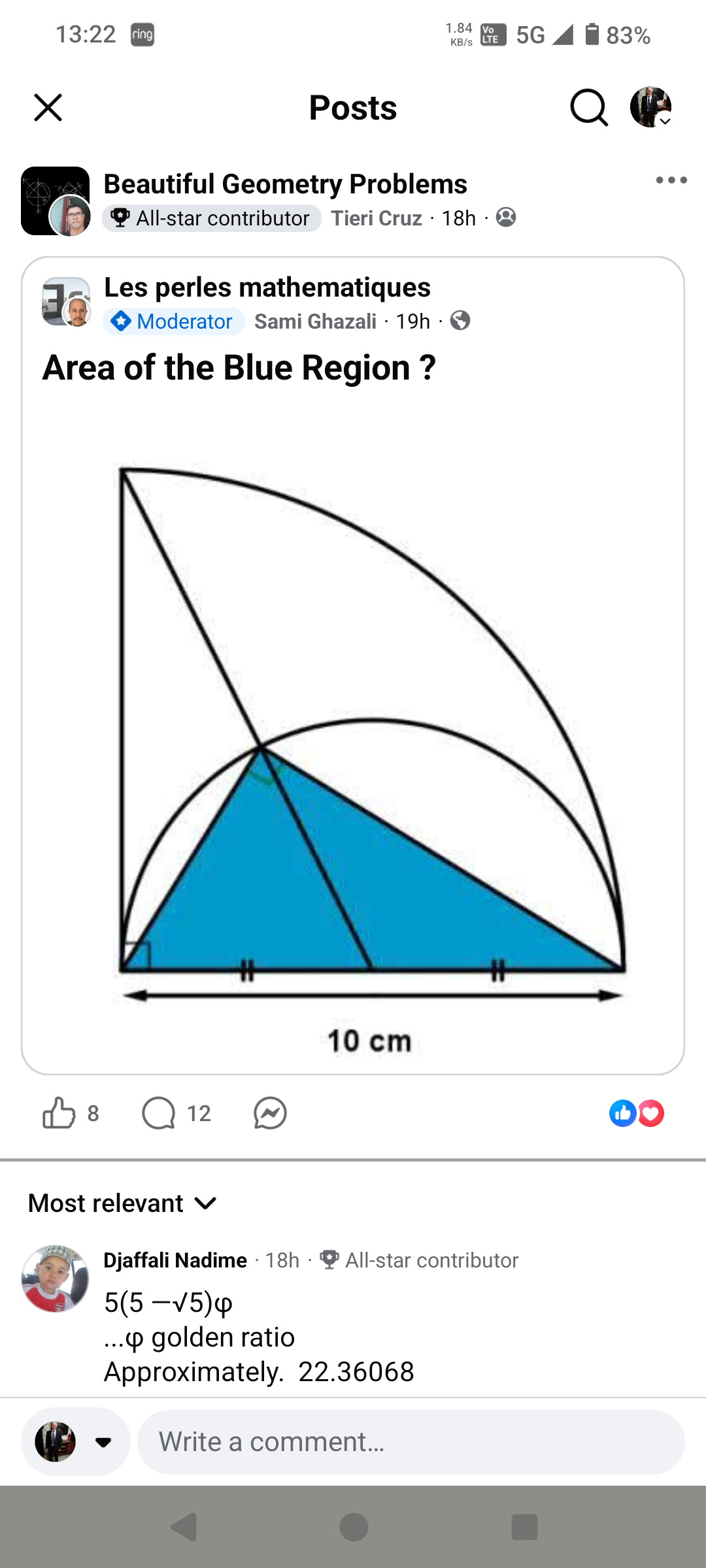Focus the Write a comment field

tap(411, 1442)
